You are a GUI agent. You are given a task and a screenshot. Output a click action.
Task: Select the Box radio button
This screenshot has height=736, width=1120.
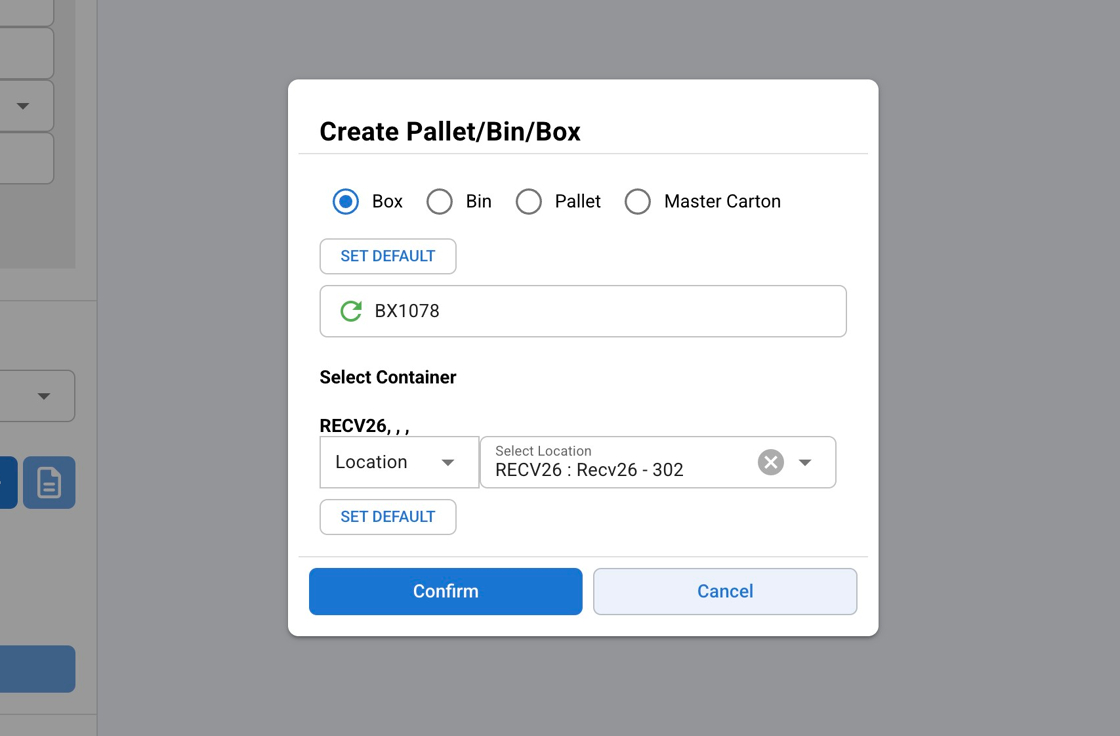coord(346,201)
